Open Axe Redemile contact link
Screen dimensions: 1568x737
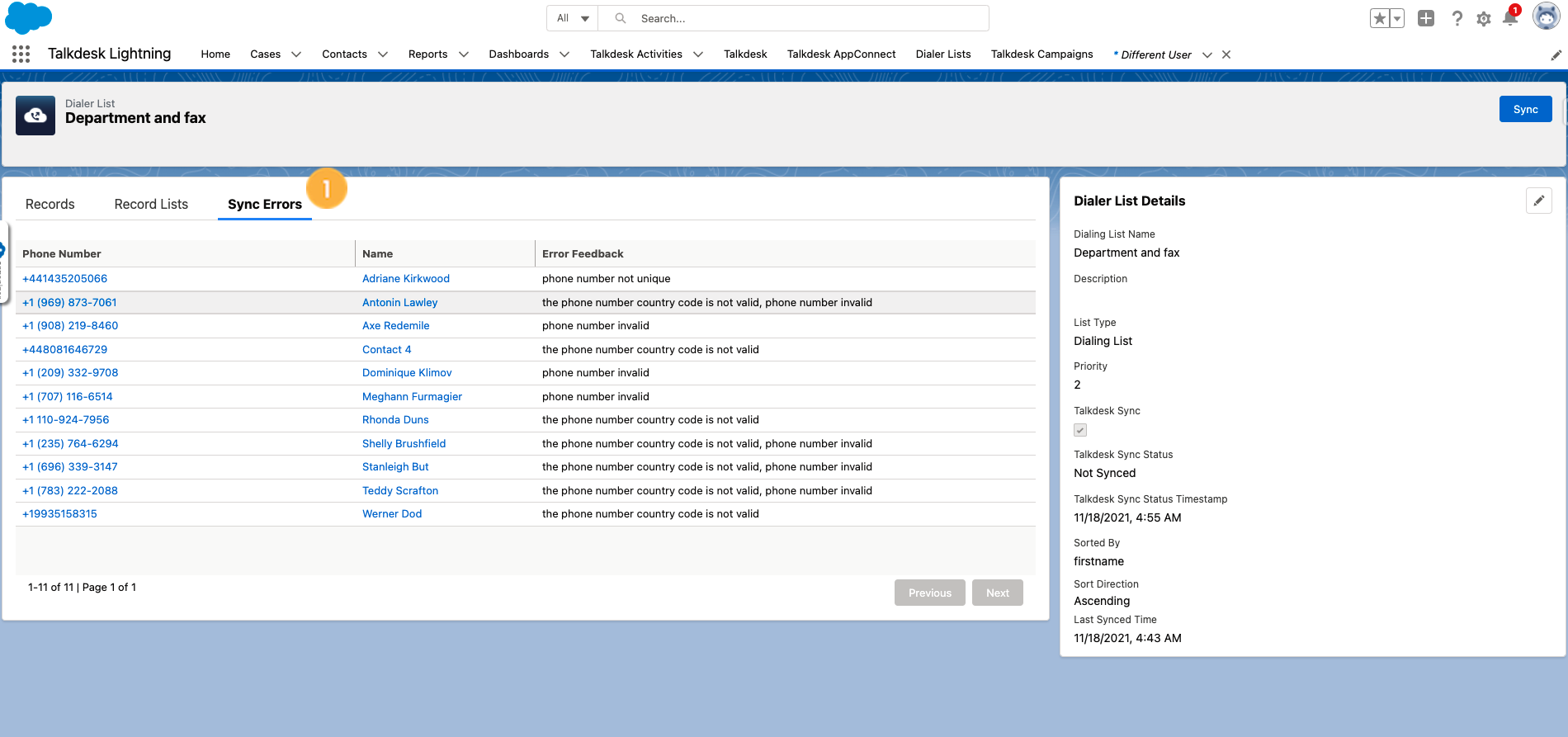click(x=395, y=326)
